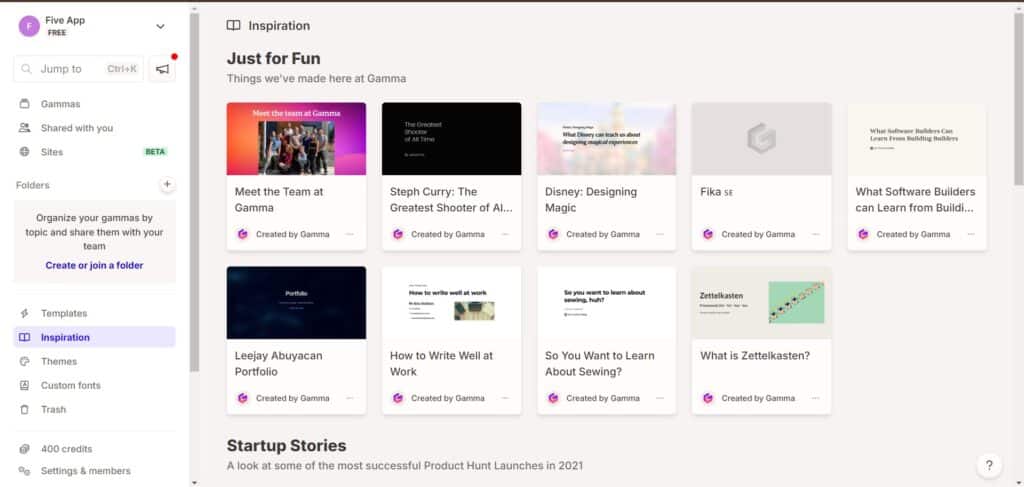Focus the Jump to search field
This screenshot has height=487, width=1024.
[x=78, y=69]
